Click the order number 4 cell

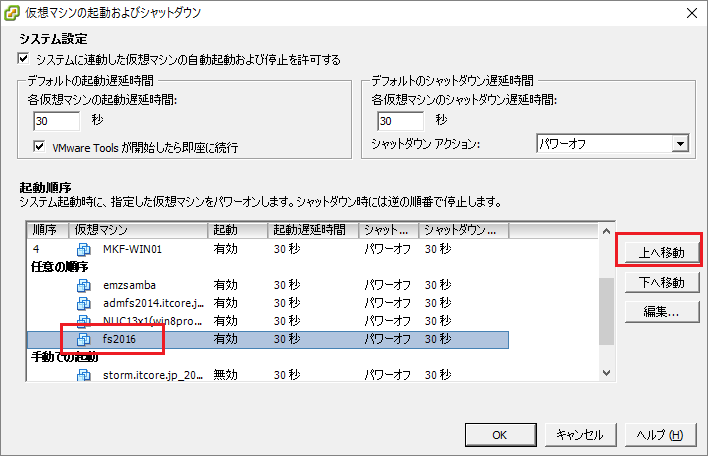point(36,249)
